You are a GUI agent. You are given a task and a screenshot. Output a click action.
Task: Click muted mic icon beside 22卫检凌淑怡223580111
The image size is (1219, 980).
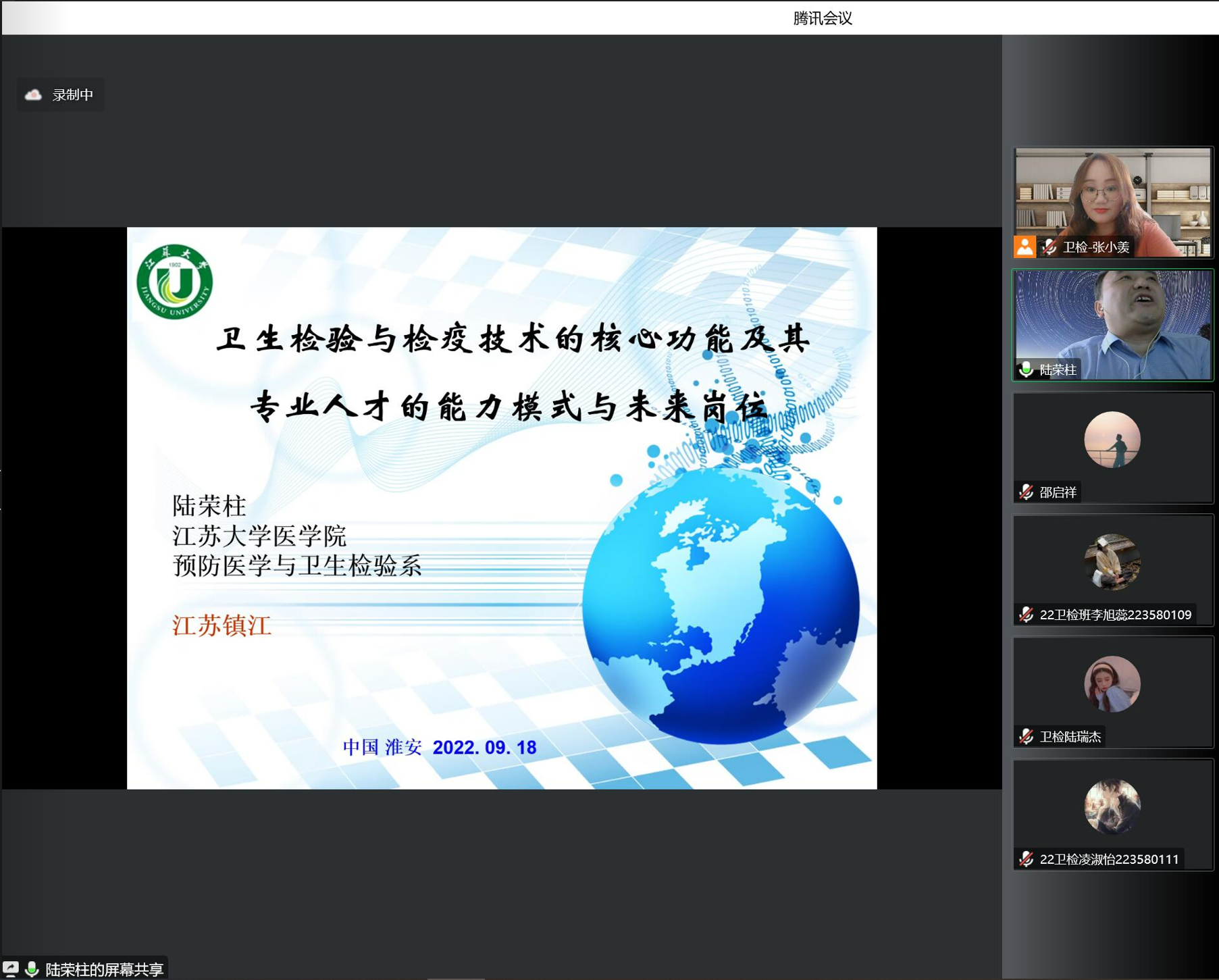click(x=1026, y=859)
